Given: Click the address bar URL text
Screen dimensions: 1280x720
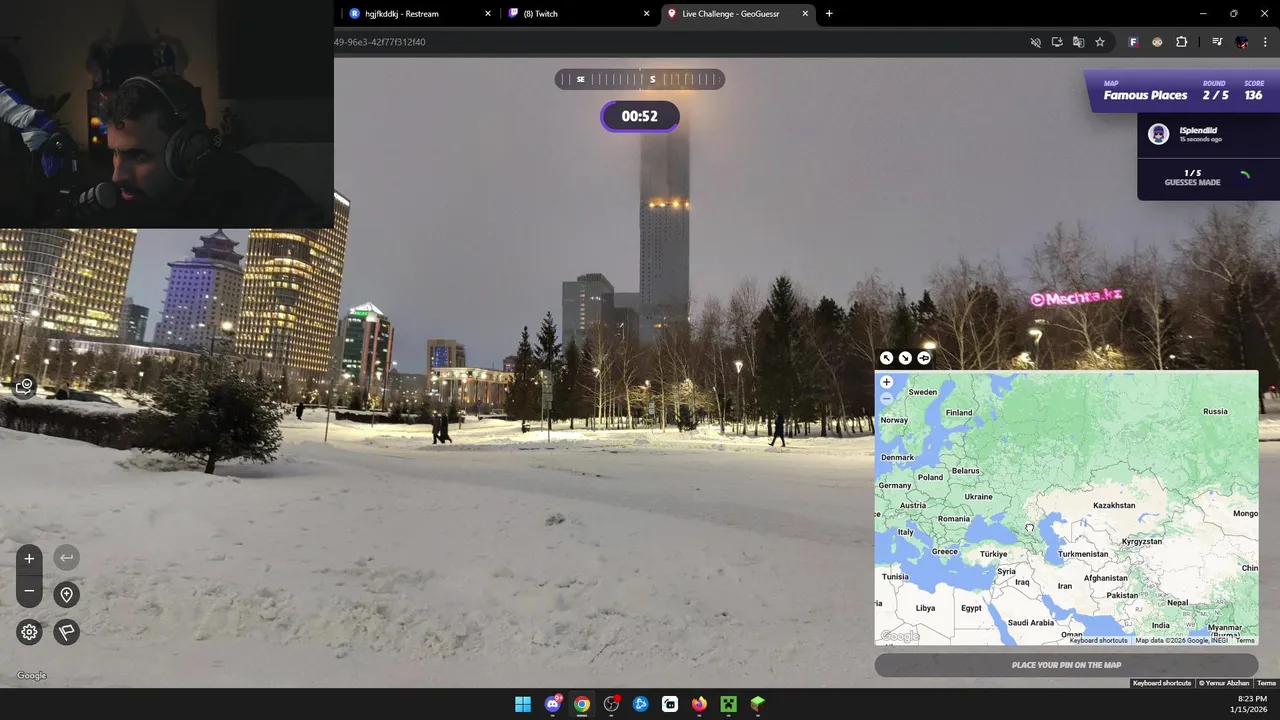Looking at the screenshot, I should pyautogui.click(x=380, y=42).
